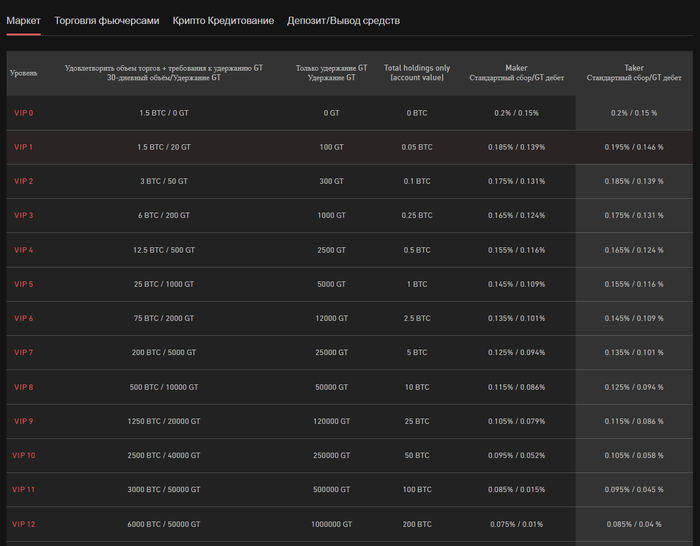Open the Торговля фьючерсами tab

[x=107, y=20]
